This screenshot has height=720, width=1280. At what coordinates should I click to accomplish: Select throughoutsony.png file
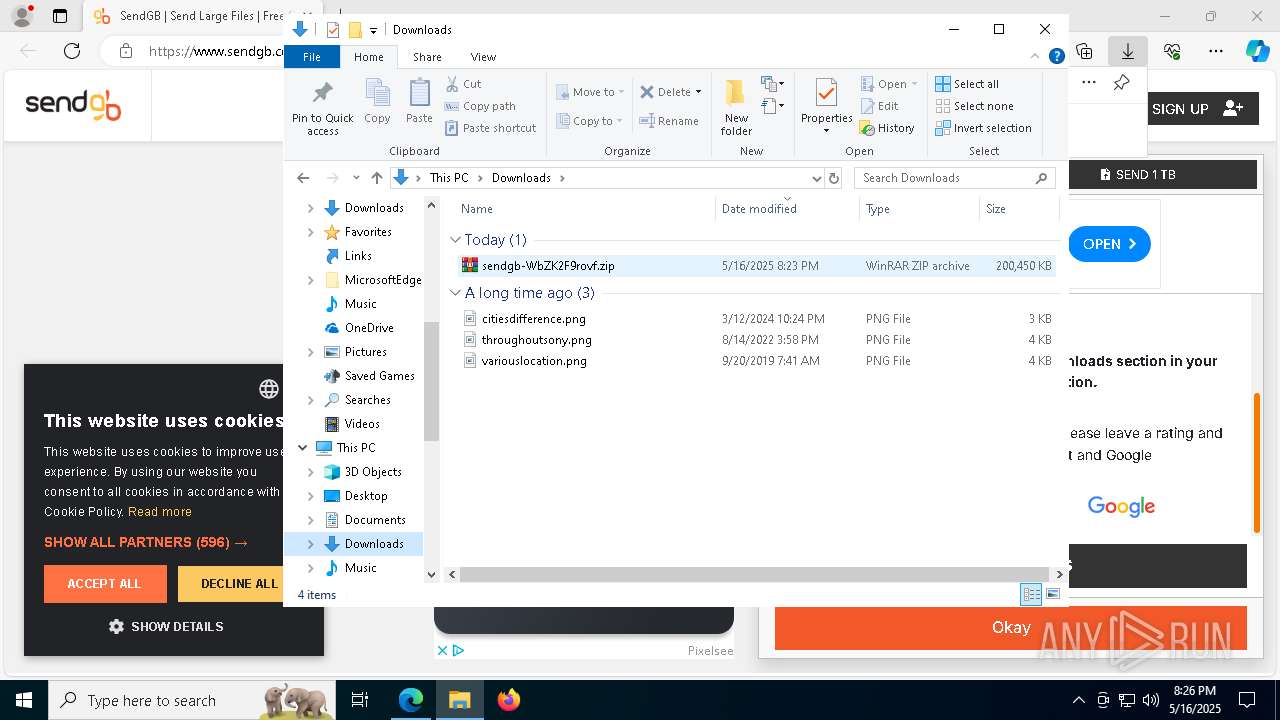click(756, 340)
